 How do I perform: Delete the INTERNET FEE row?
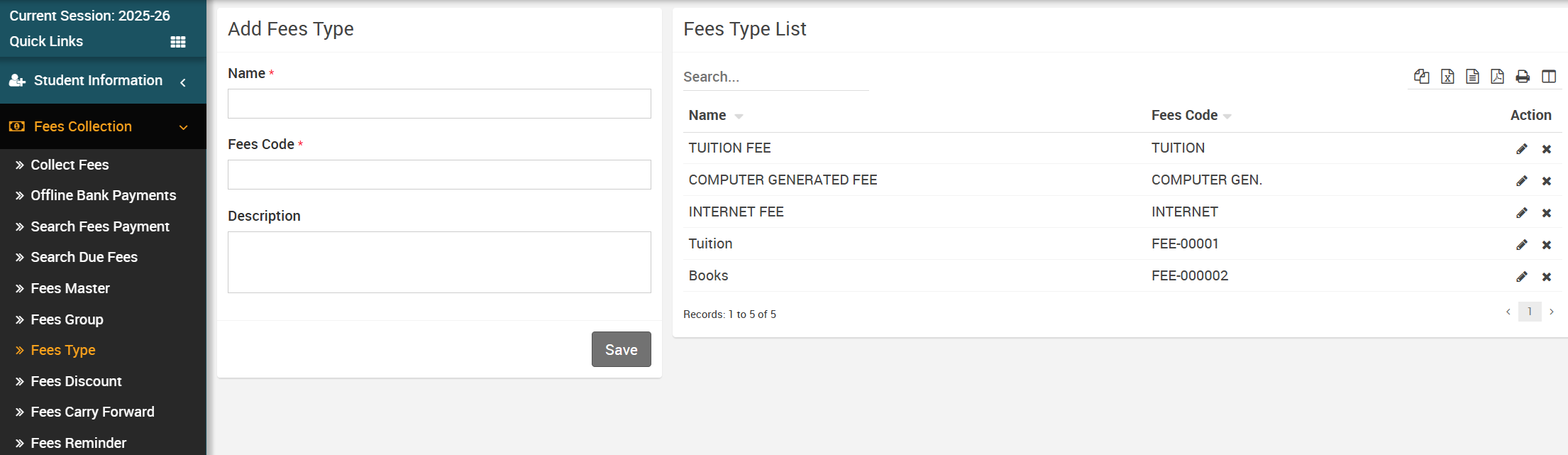(1547, 213)
